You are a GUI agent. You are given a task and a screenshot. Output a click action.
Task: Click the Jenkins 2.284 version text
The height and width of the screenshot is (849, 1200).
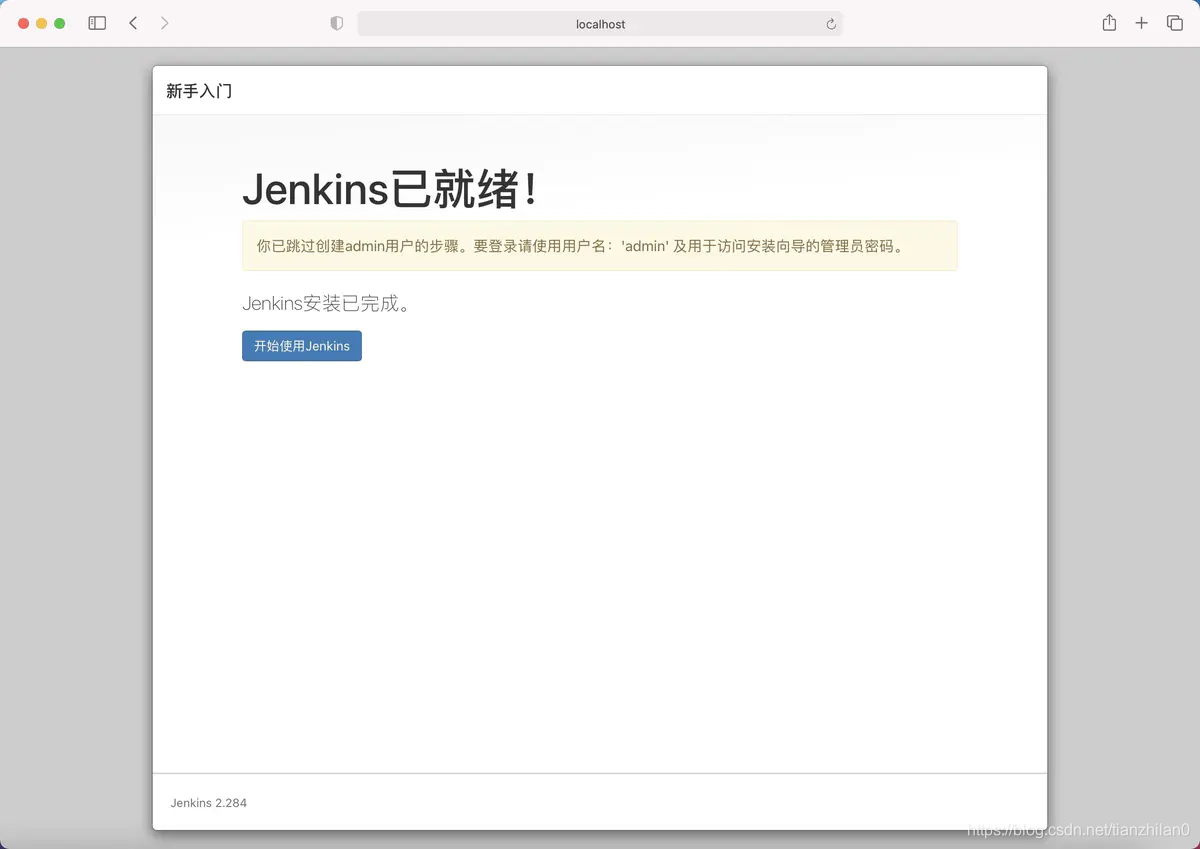[x=208, y=803]
